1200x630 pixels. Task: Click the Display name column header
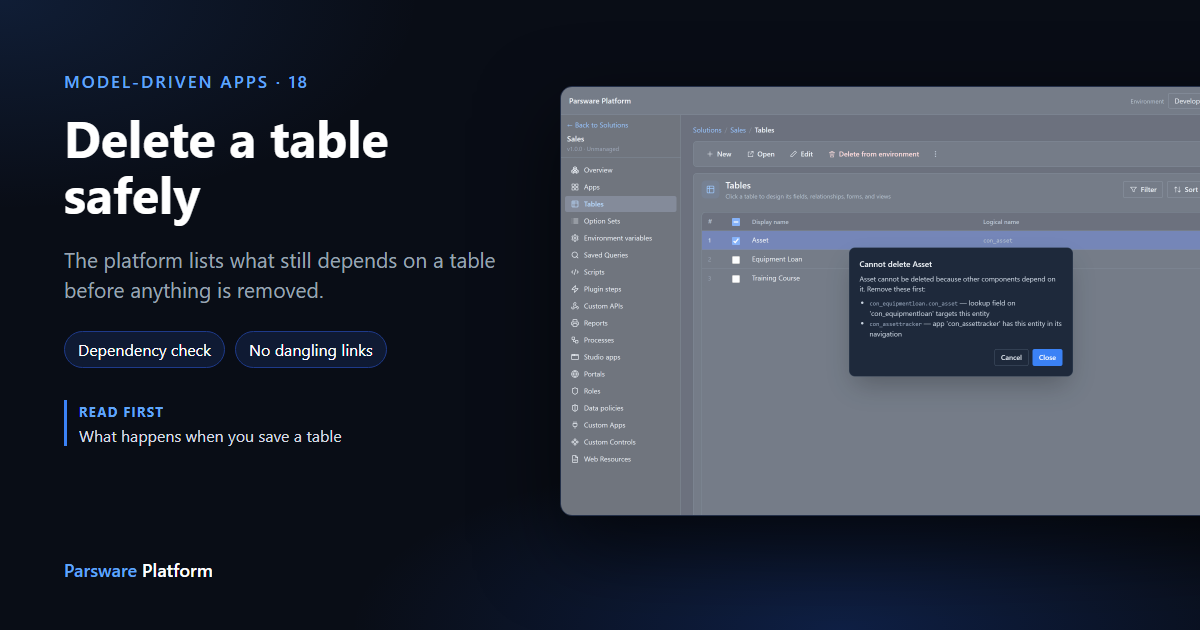[x=770, y=222]
